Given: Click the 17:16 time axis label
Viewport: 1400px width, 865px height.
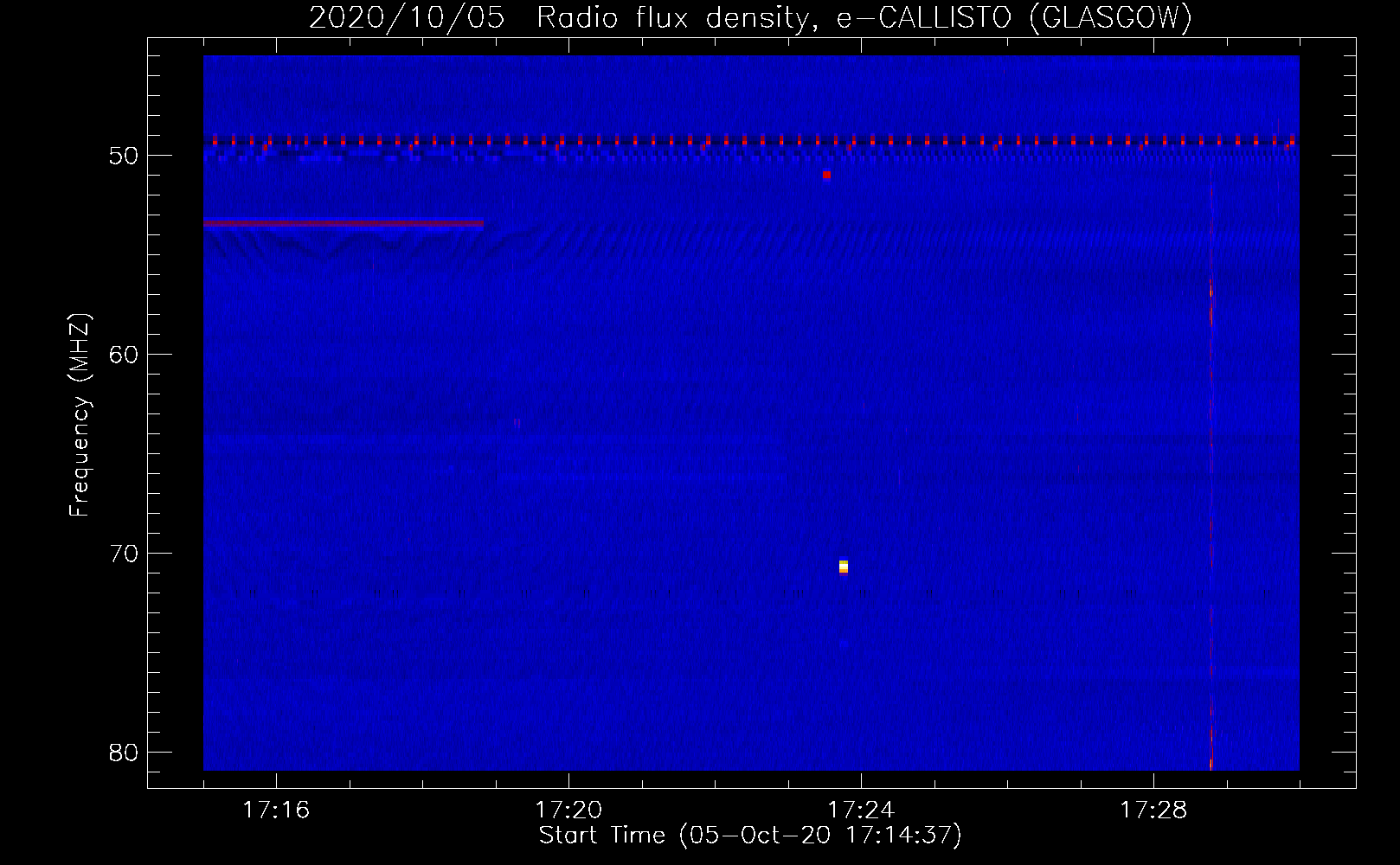Looking at the screenshot, I should coord(276,811).
